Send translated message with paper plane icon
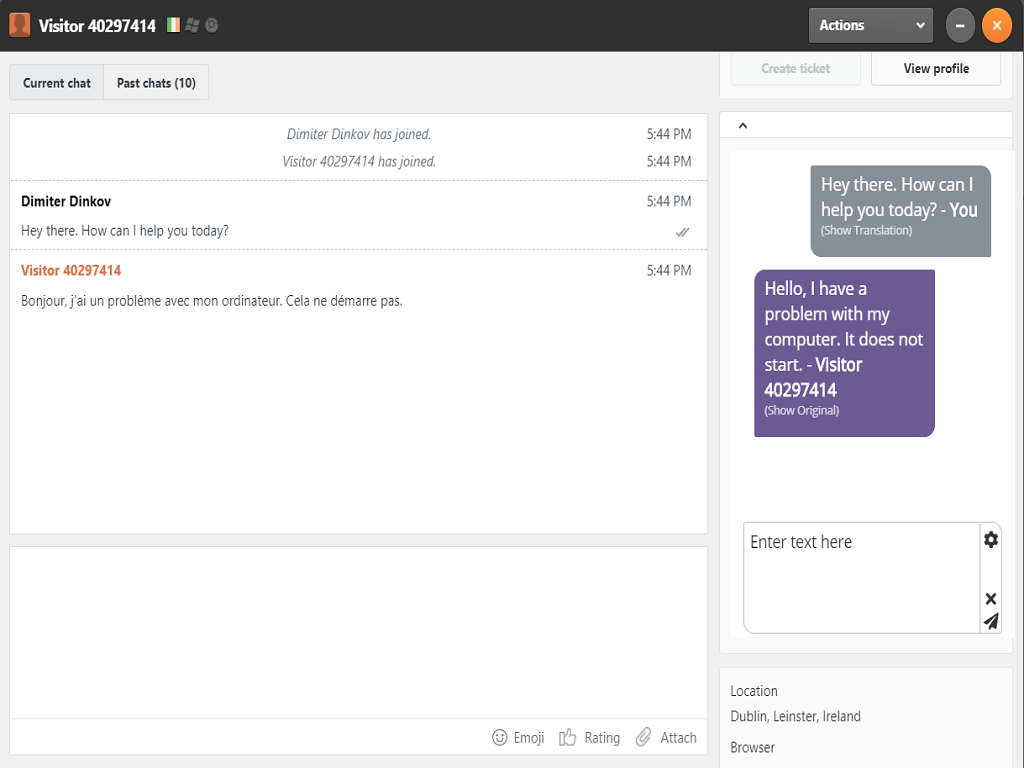The image size is (1024, 768). [990, 621]
